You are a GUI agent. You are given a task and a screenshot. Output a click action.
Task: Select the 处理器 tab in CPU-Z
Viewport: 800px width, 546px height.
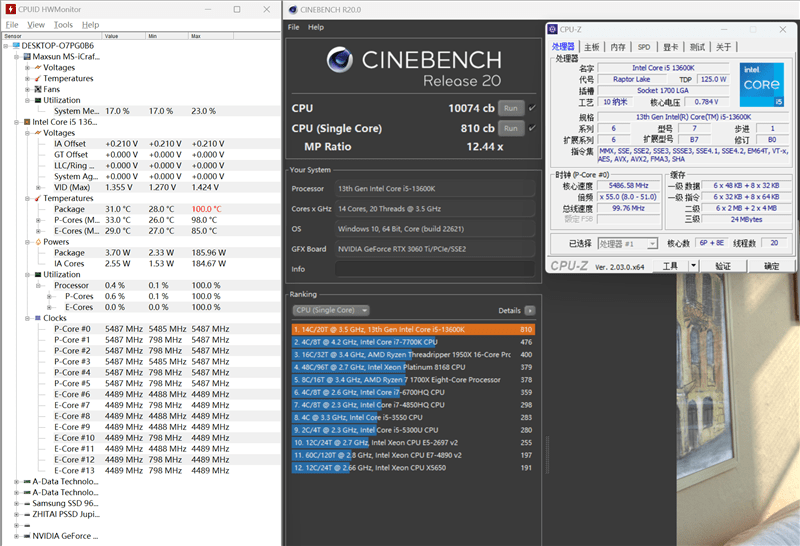click(x=563, y=46)
